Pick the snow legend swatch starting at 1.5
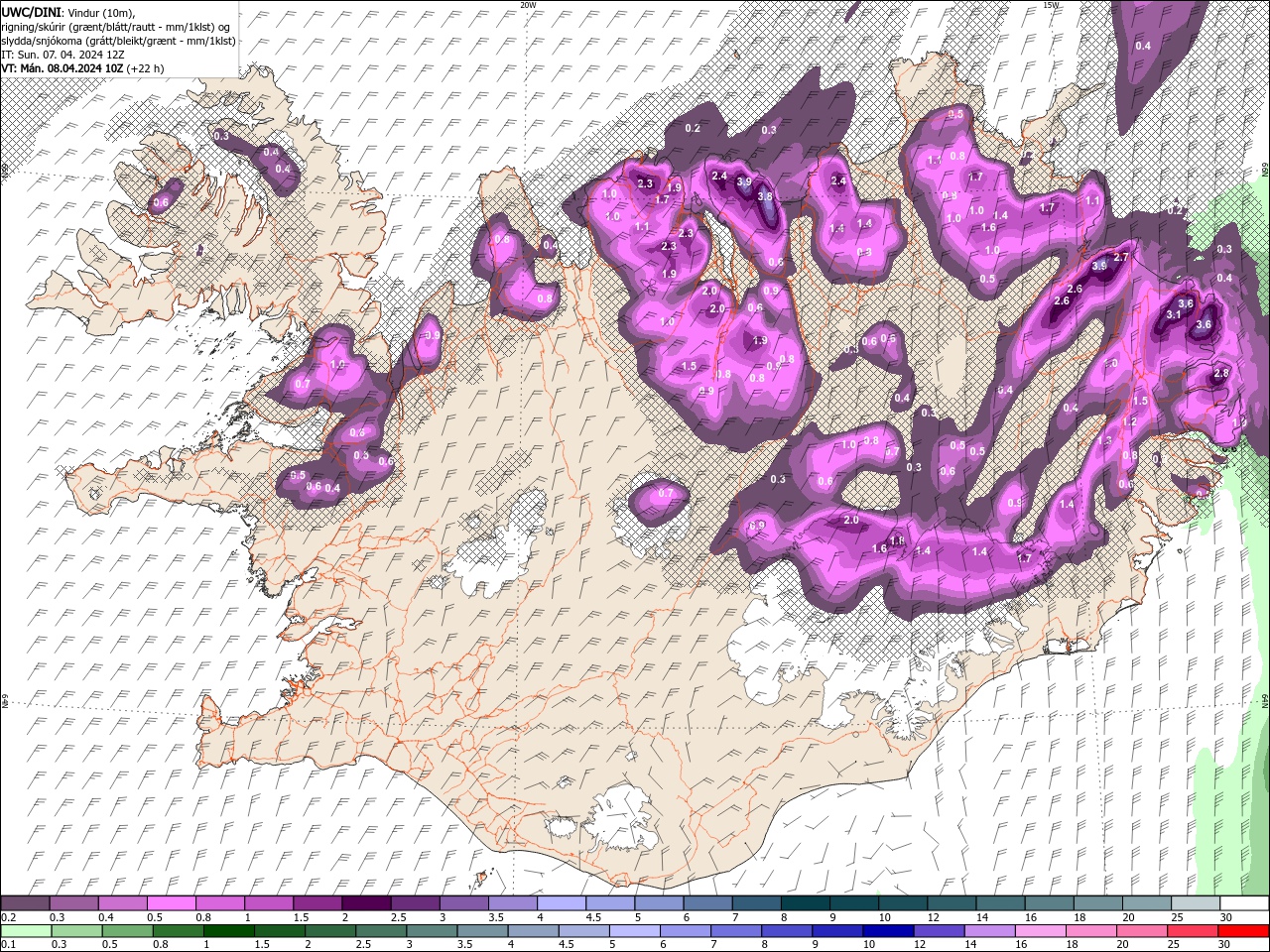The image size is (1270, 952). point(317,903)
